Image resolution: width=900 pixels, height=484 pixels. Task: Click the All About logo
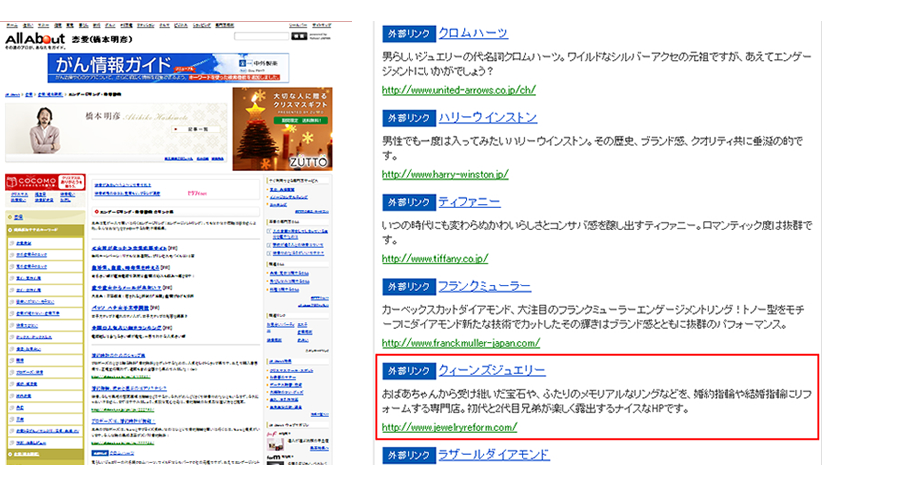click(x=35, y=39)
